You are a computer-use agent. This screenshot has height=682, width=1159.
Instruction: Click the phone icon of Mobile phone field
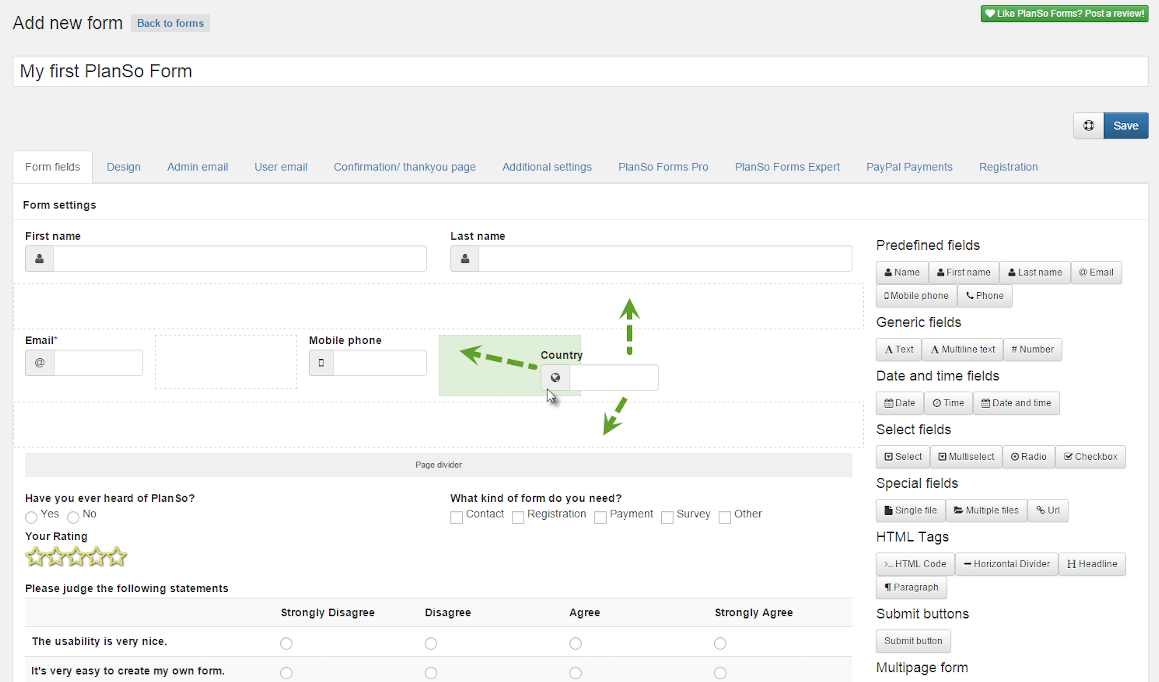tap(322, 363)
